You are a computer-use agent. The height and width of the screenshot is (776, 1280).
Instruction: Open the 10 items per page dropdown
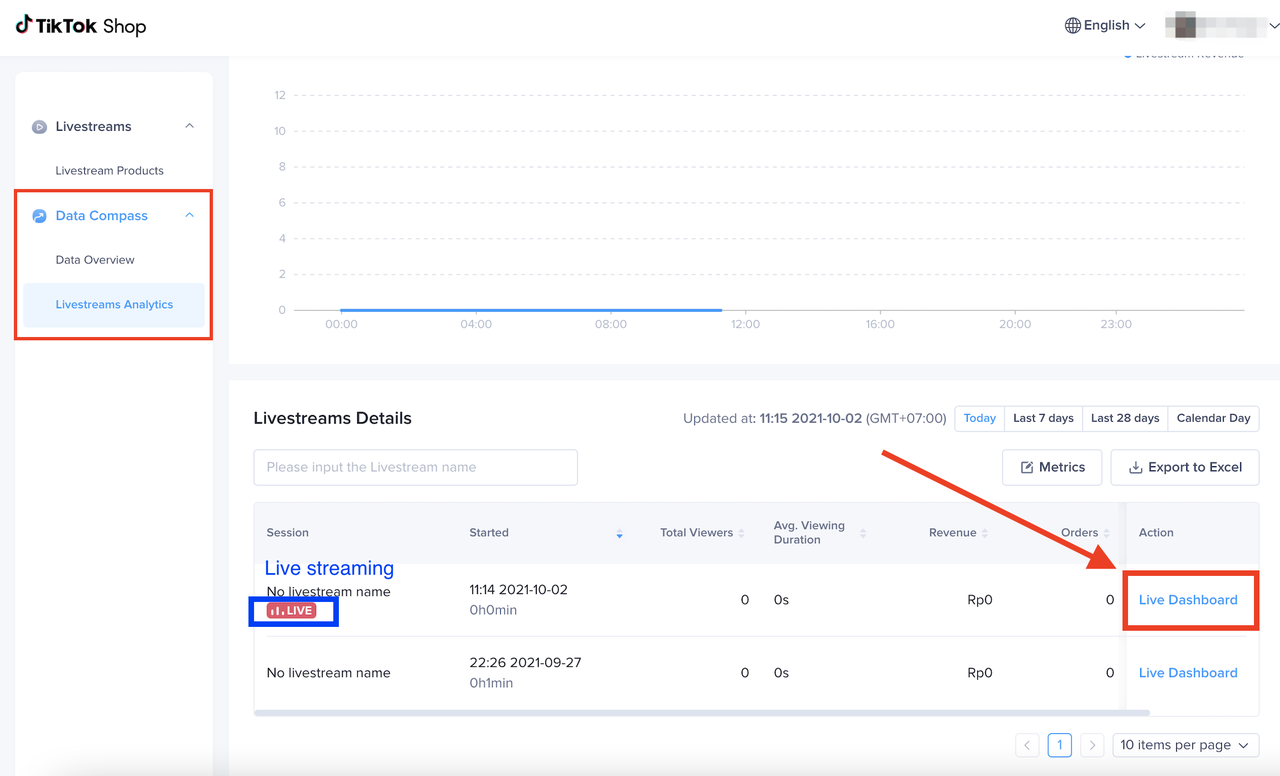point(1185,745)
